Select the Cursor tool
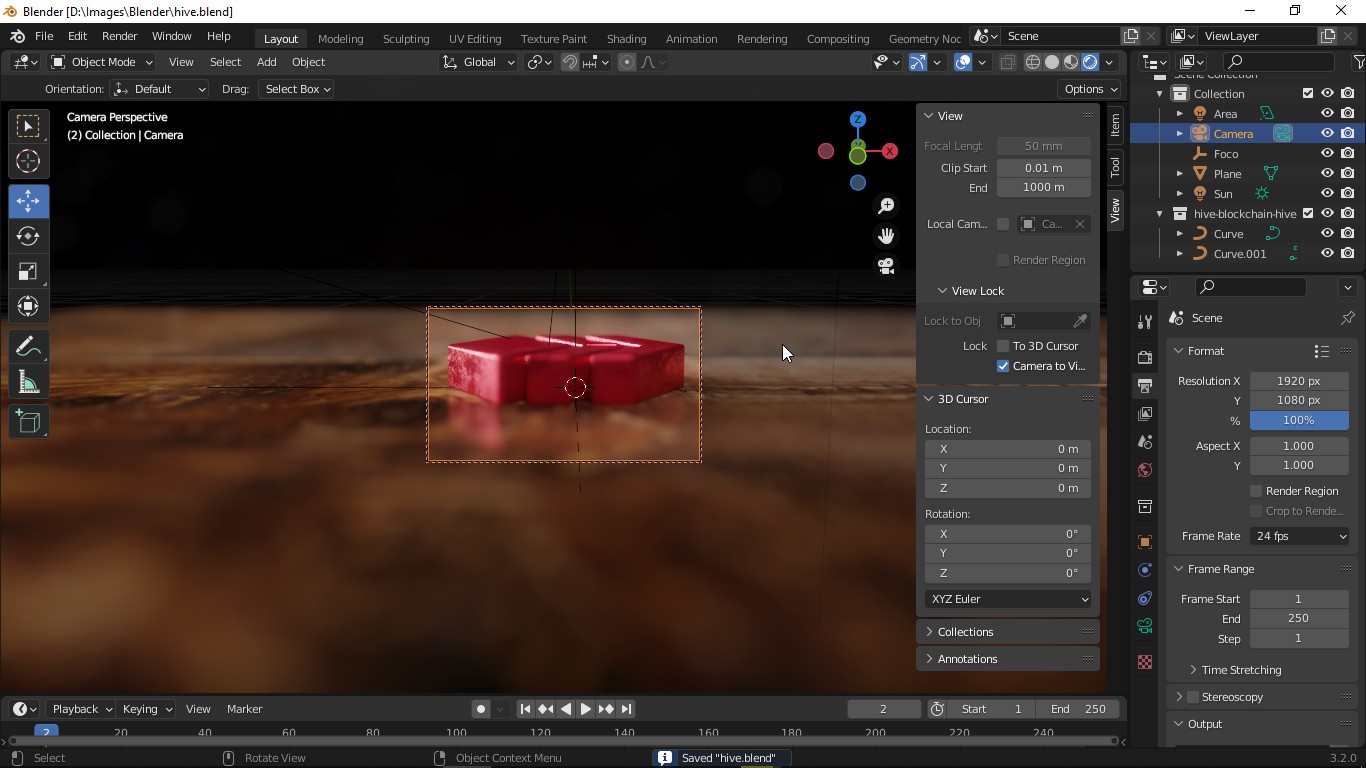1366x768 pixels. pos(28,161)
